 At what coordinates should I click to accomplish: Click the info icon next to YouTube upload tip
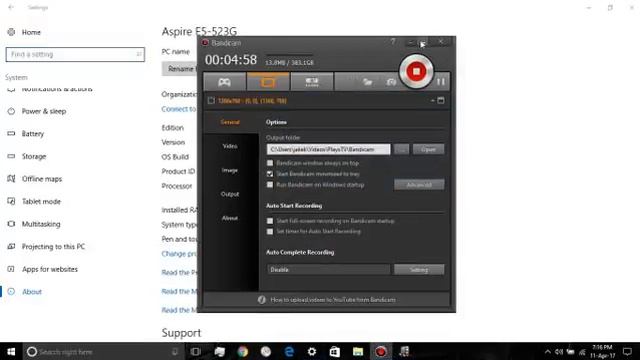click(262, 300)
